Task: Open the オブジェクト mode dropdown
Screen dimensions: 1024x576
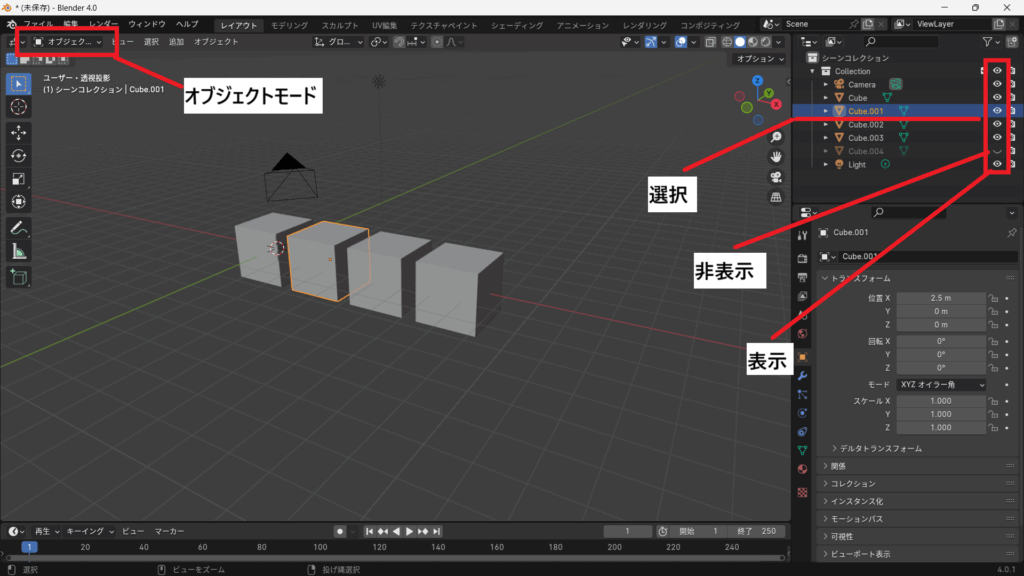Action: pyautogui.click(x=68, y=42)
